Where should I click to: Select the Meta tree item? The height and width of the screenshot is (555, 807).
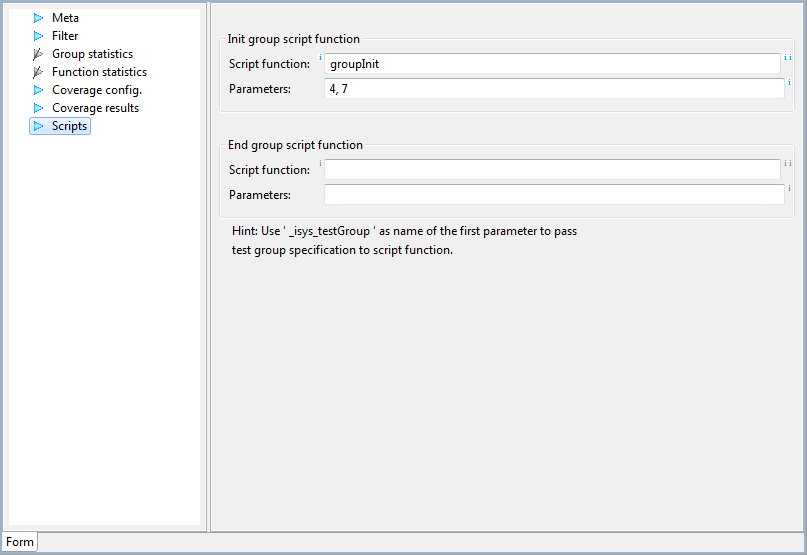click(x=65, y=18)
